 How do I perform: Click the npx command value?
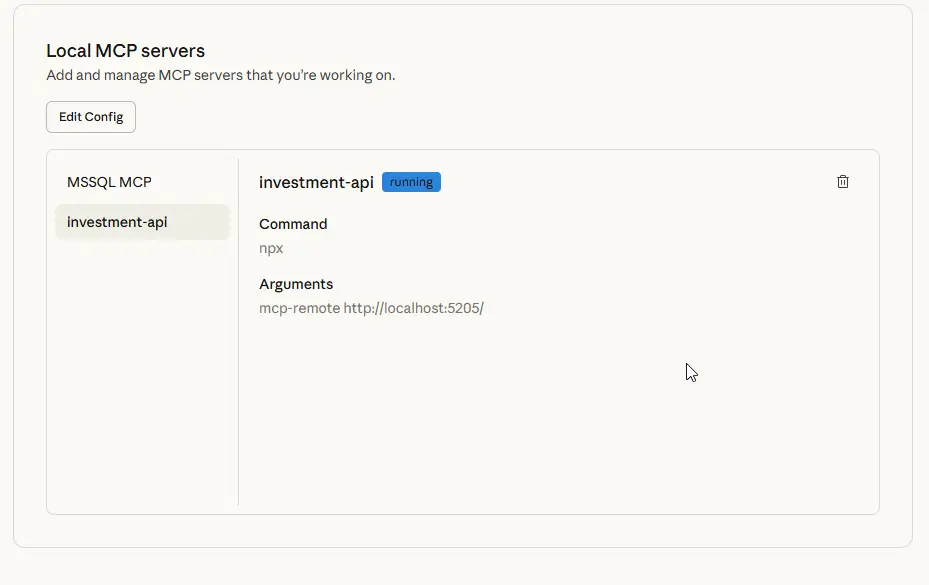click(271, 248)
